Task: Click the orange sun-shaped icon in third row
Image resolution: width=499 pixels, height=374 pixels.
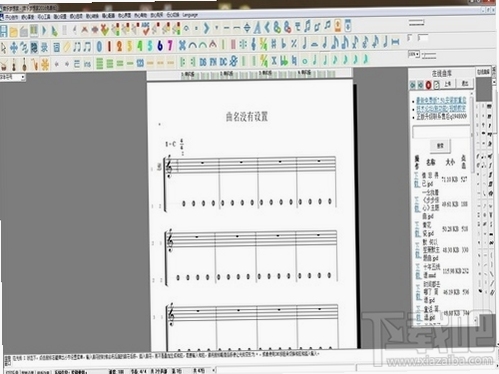Action: (x=45, y=64)
